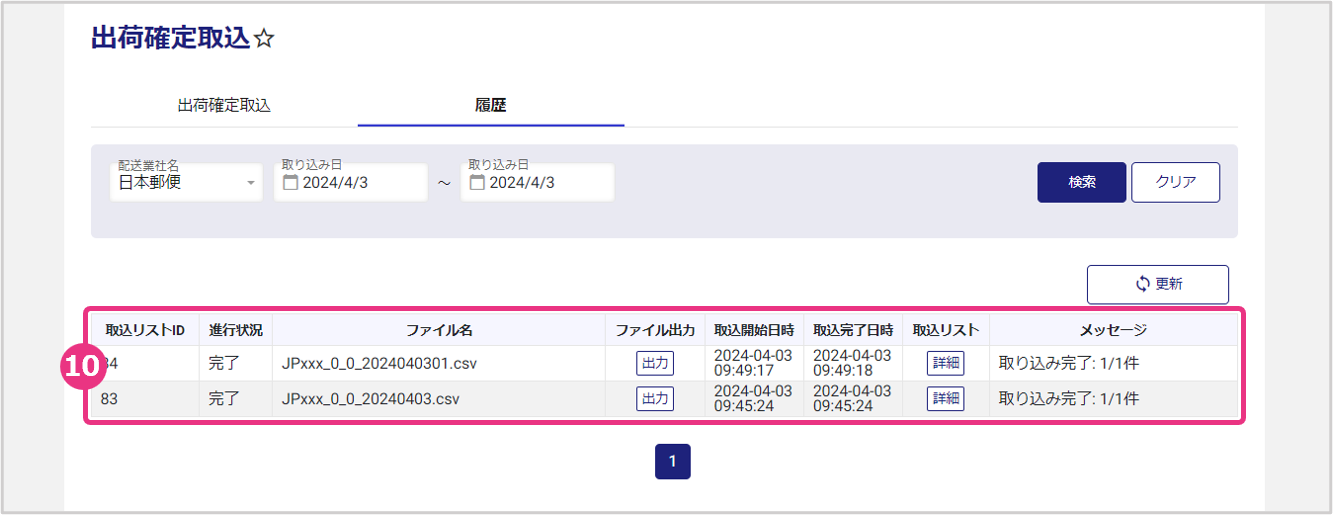This screenshot has width=1333, height=515.
Task: Click the 取込開始日時 column header
Action: tap(754, 329)
